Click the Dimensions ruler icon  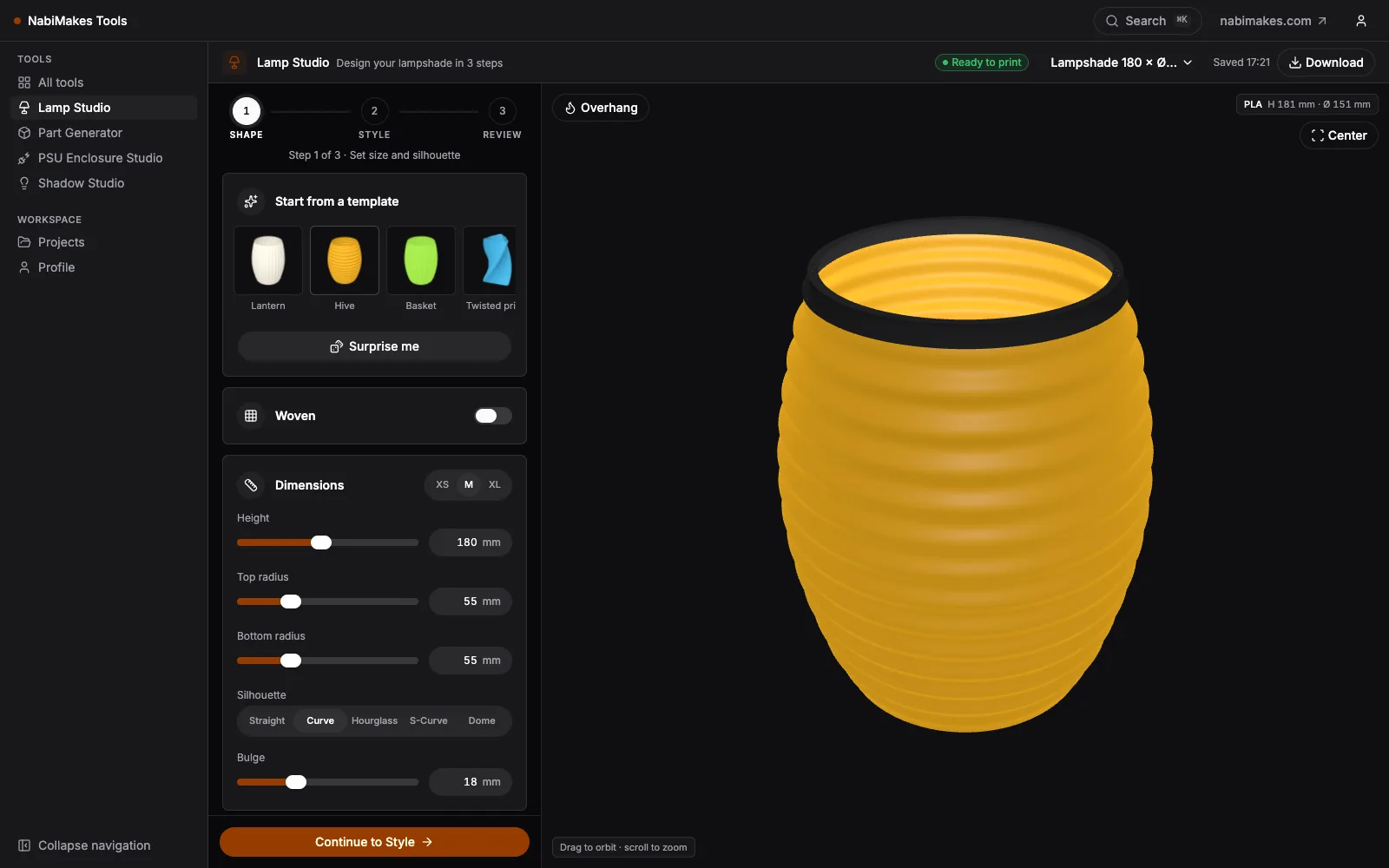pos(251,485)
